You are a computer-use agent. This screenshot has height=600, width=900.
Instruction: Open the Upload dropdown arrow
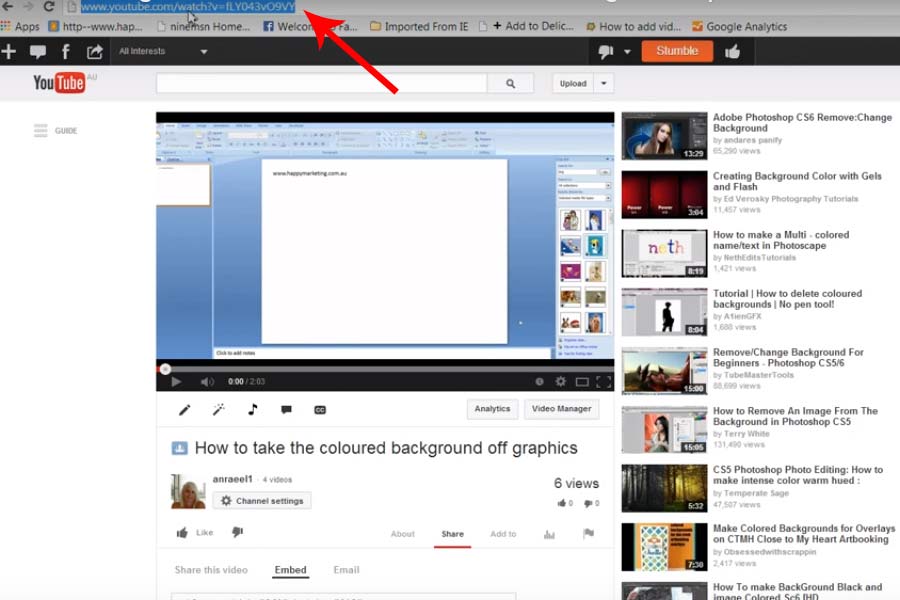(x=604, y=83)
